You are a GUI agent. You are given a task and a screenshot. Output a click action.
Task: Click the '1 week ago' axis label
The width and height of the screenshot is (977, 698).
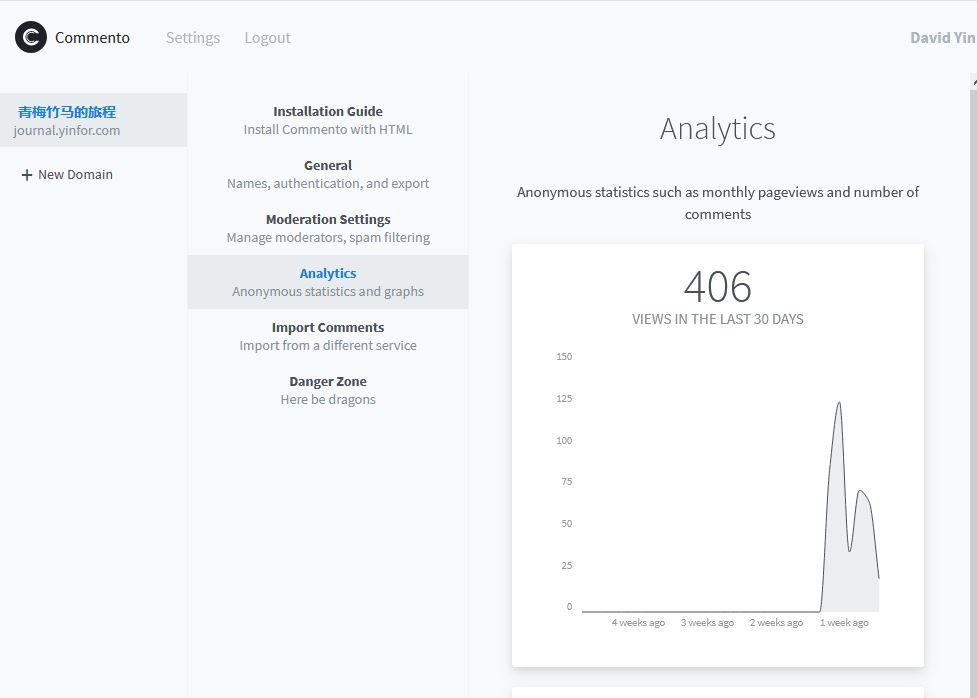pyautogui.click(x=844, y=623)
